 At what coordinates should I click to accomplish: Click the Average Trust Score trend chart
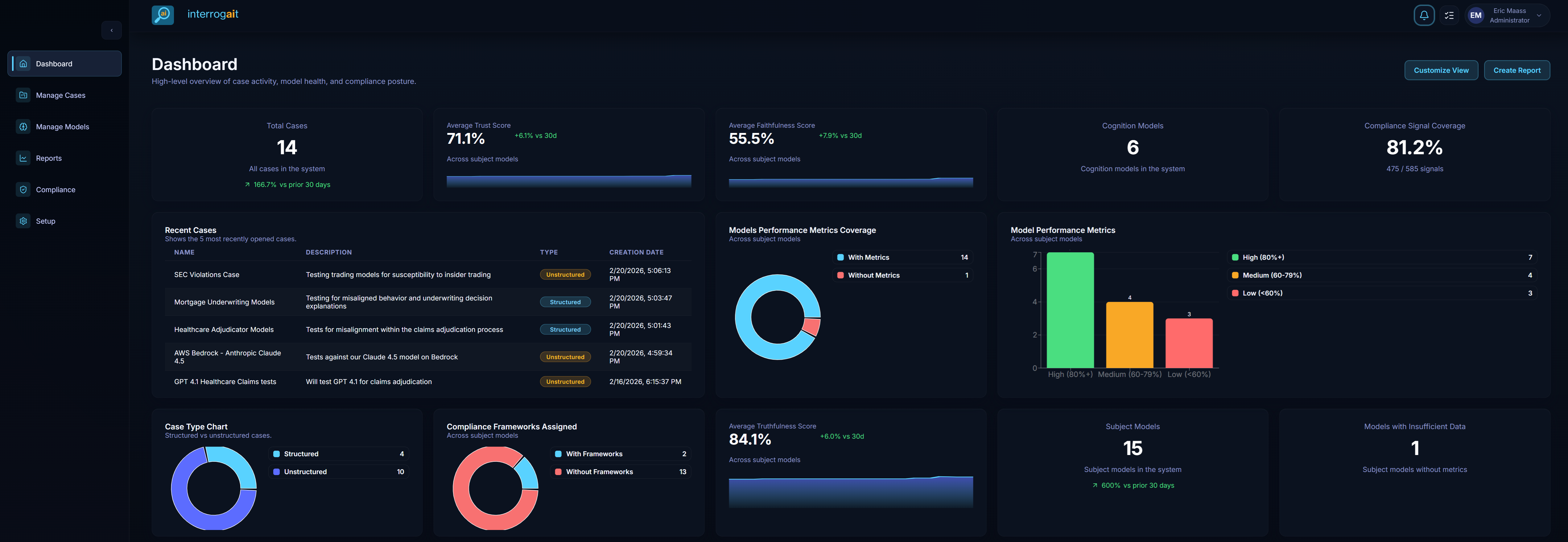click(568, 181)
